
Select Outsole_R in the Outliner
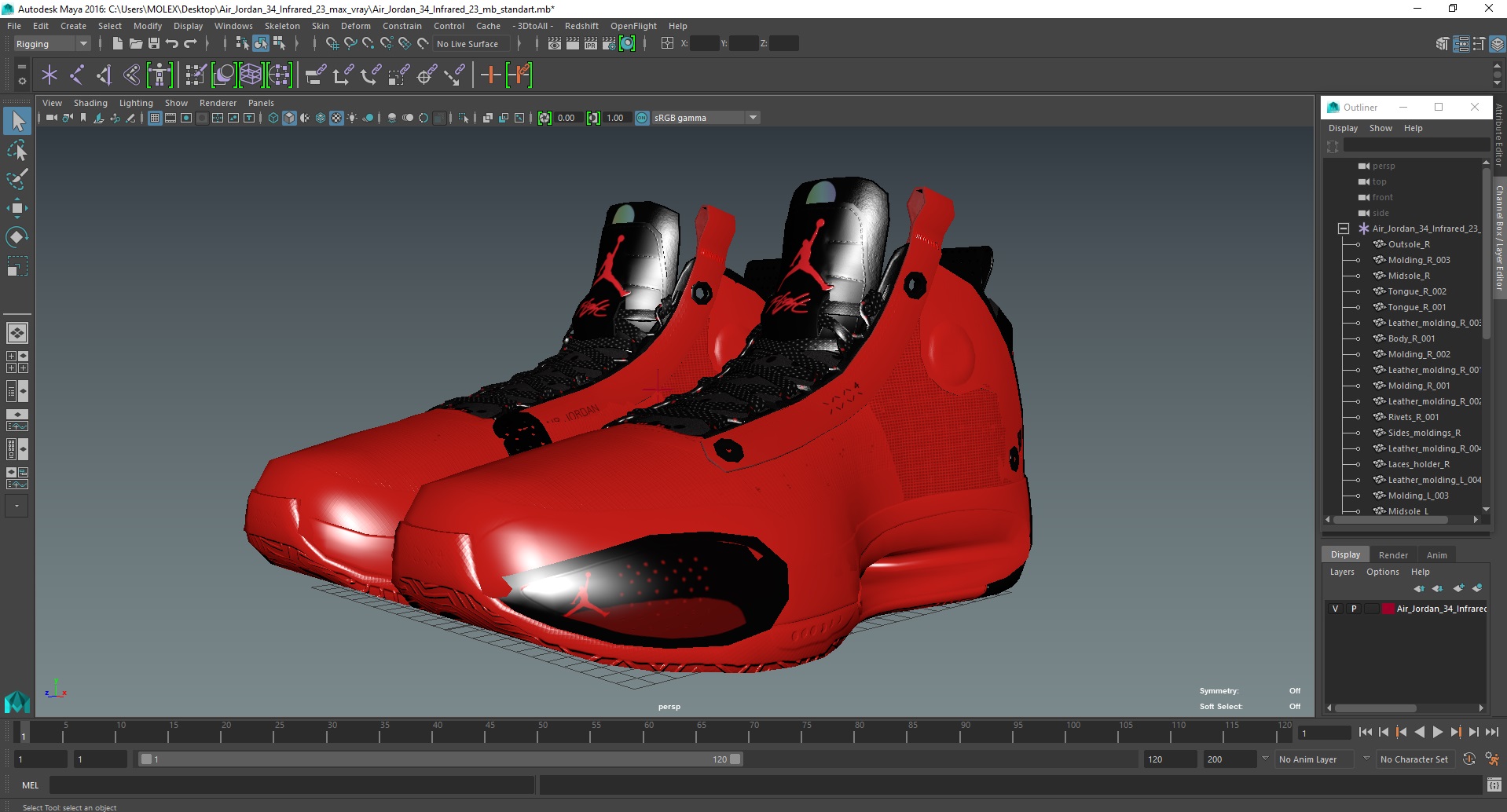point(1409,244)
